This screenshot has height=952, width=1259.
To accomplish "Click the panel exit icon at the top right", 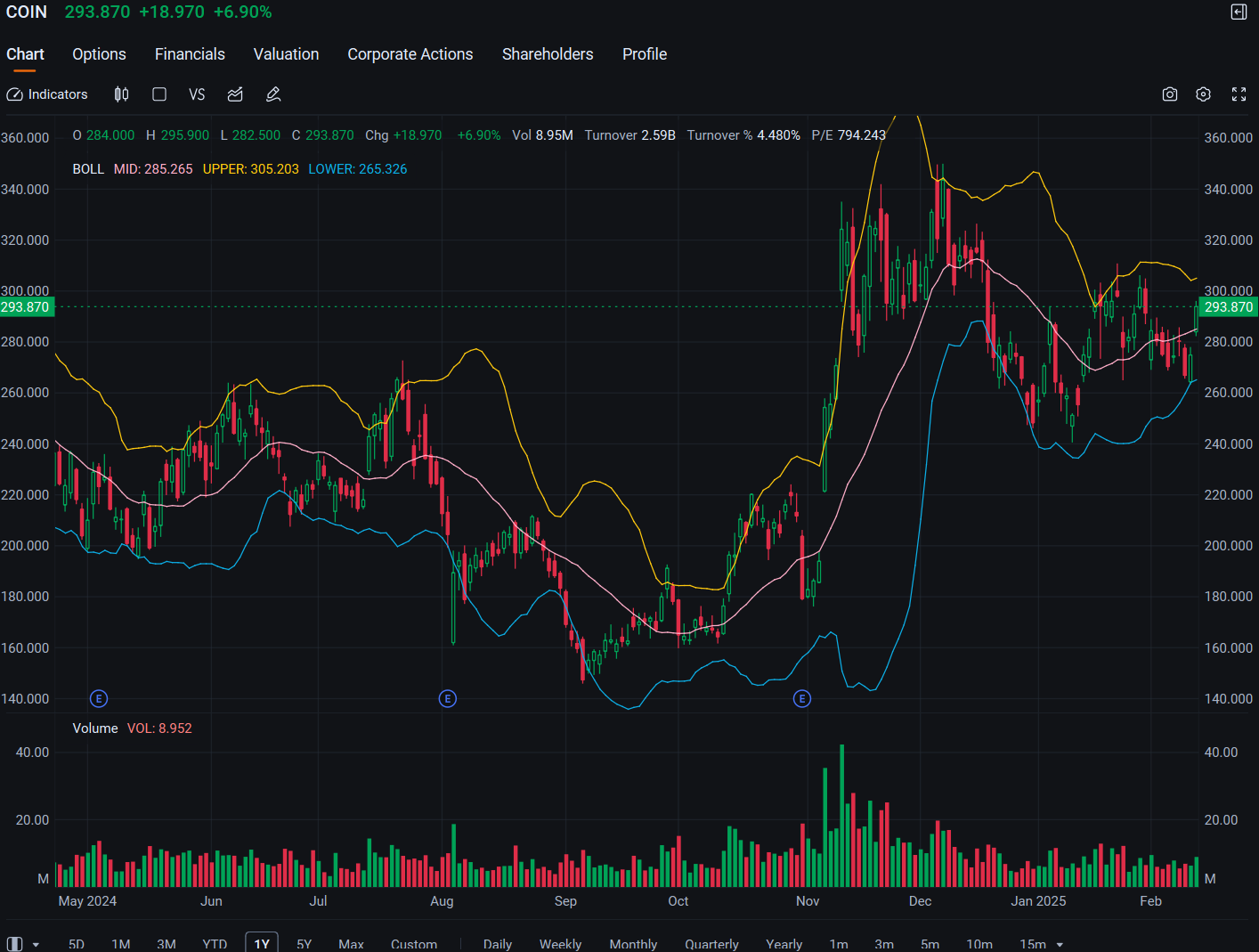I will pyautogui.click(x=1239, y=12).
